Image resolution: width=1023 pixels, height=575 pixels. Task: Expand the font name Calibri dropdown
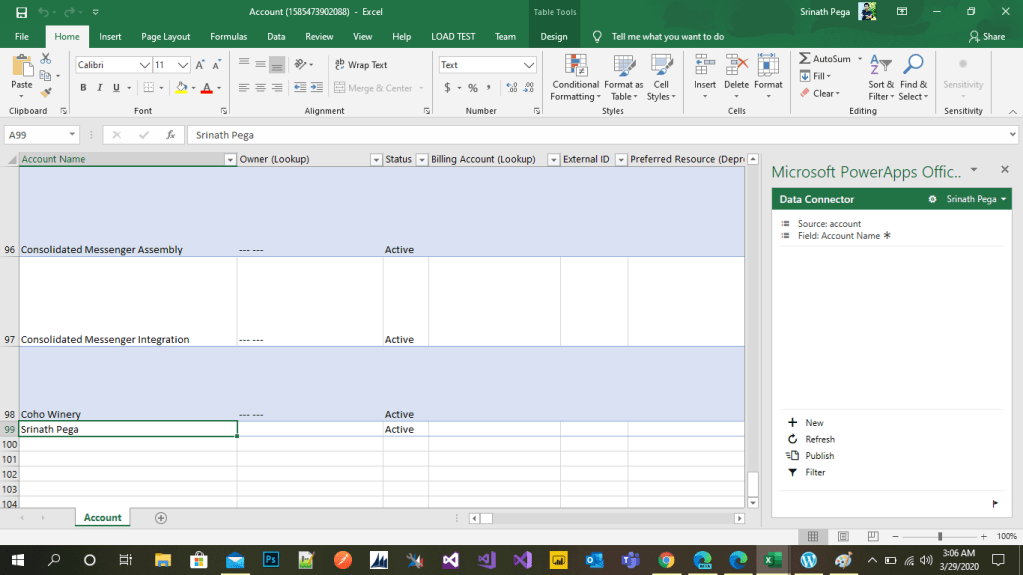pyautogui.click(x=144, y=65)
